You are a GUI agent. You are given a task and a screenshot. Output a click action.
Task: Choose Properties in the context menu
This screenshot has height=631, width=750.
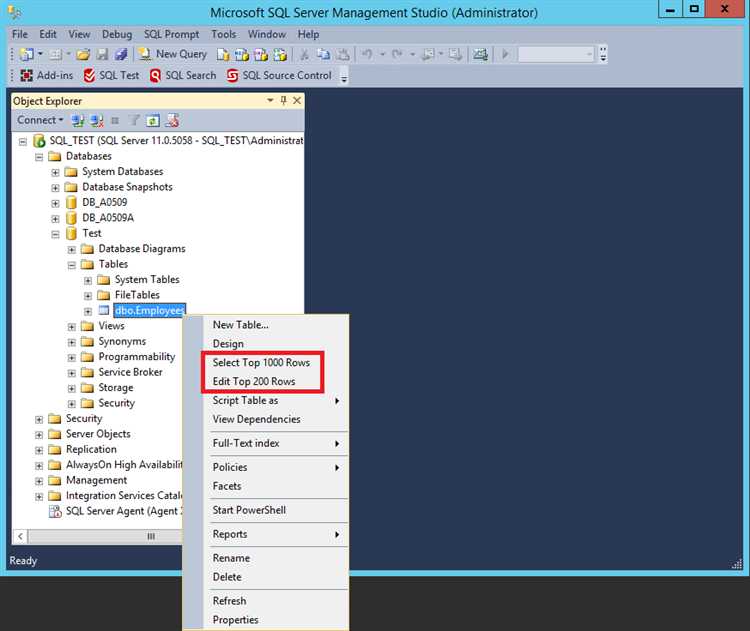pos(235,620)
